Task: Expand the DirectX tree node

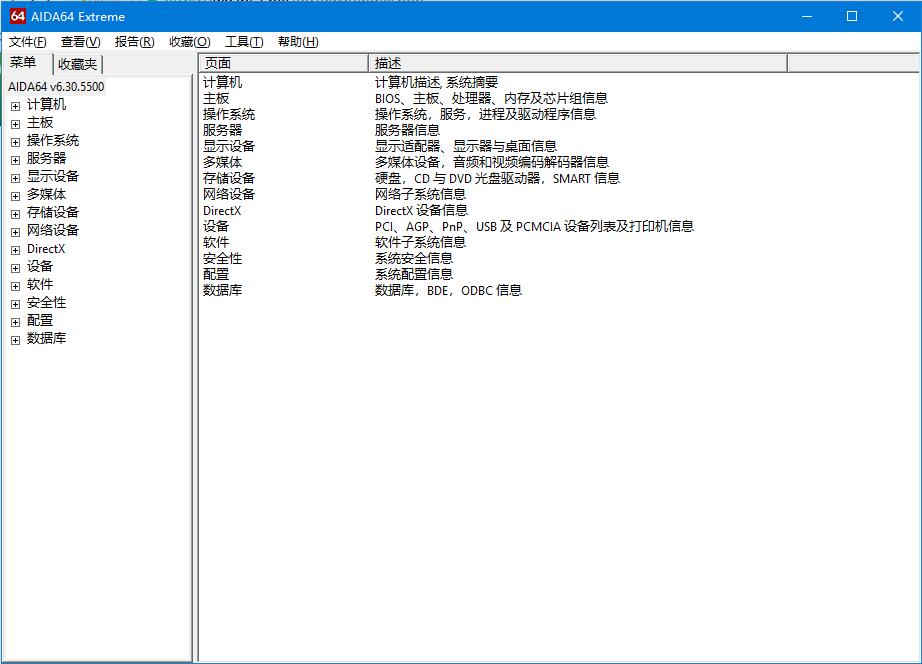Action: [15, 250]
